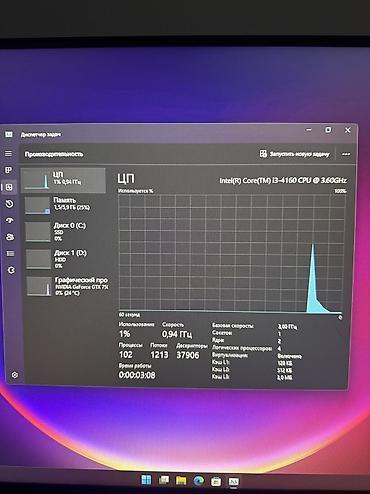Image resolution: width=370 pixels, height=494 pixels.
Task: Click the 'Виртуализация' label
Action: pos(230,356)
